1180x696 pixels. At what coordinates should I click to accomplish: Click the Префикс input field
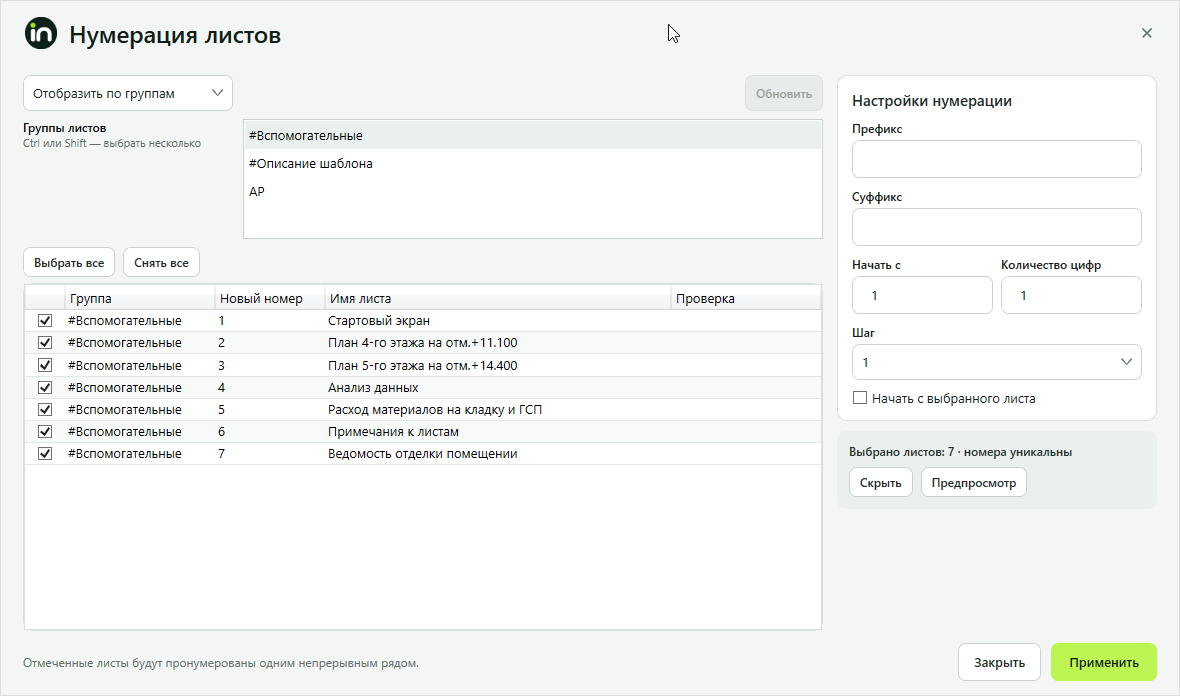[x=996, y=159]
